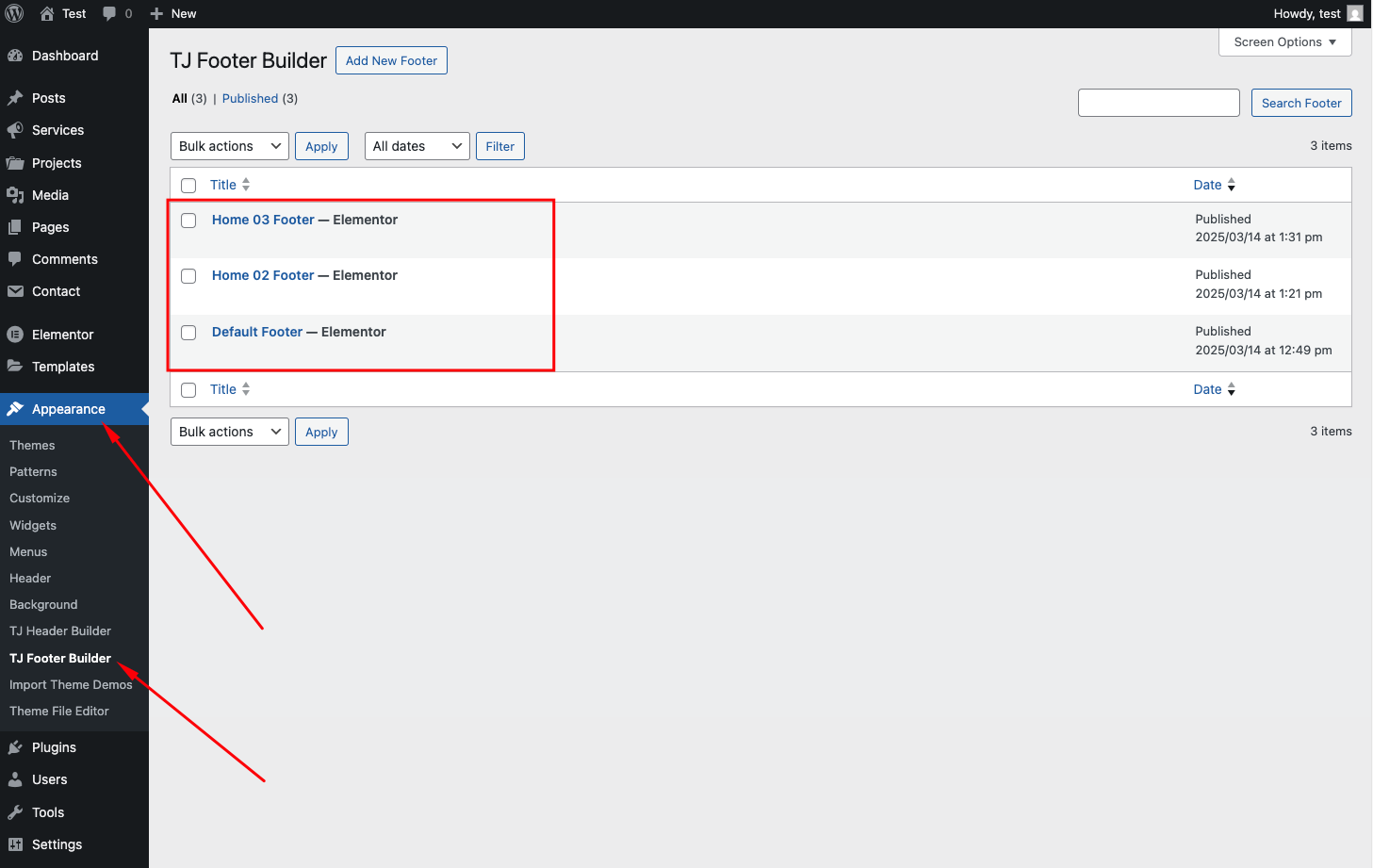Open Import Theme Demos submenu item
Viewport: 1373px width, 868px height.
[71, 684]
